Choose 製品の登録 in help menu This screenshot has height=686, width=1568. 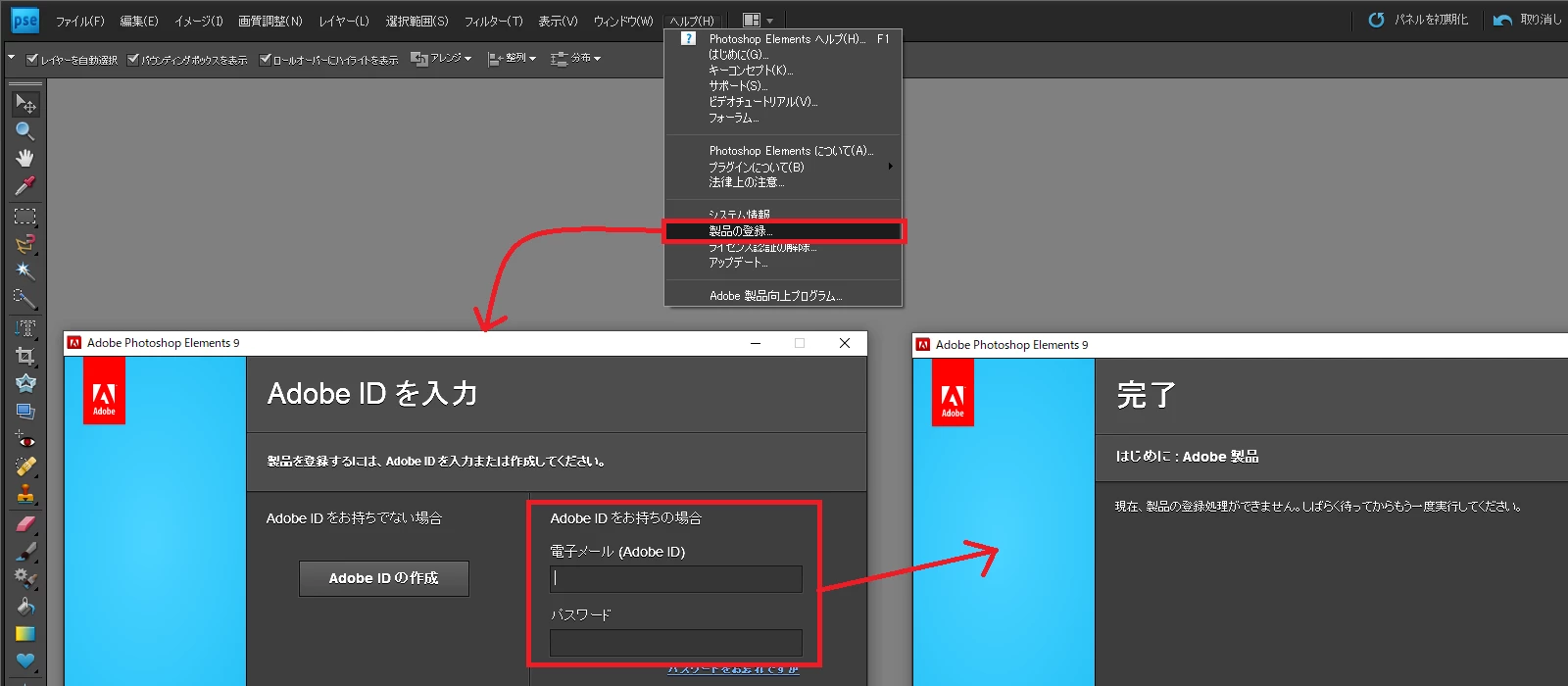click(x=783, y=231)
